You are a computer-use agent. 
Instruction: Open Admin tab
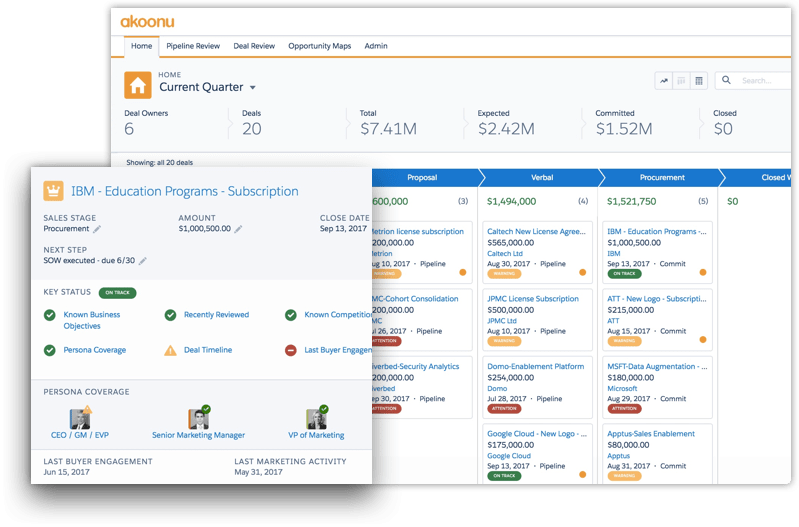[x=376, y=46]
